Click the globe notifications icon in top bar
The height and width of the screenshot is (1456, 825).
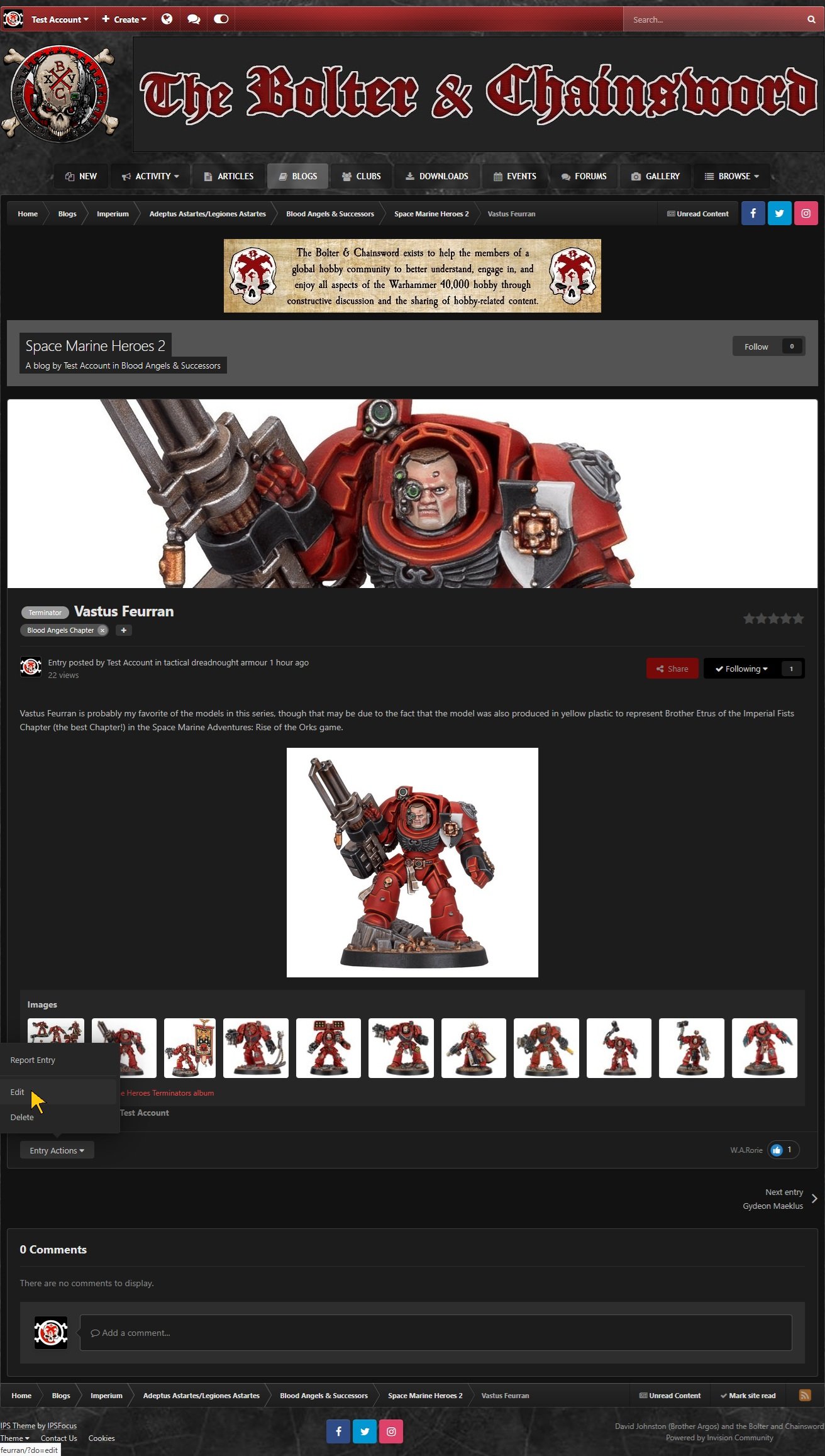(x=167, y=19)
